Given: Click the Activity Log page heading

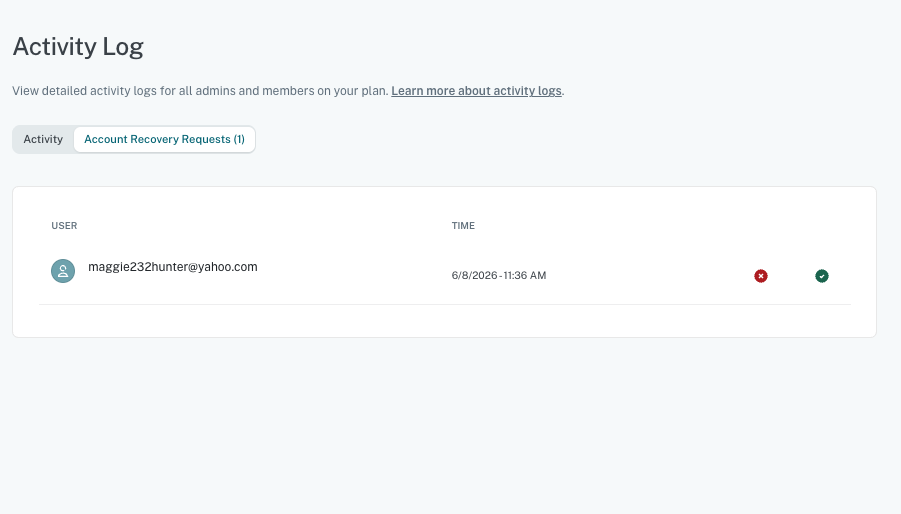Looking at the screenshot, I should point(78,47).
